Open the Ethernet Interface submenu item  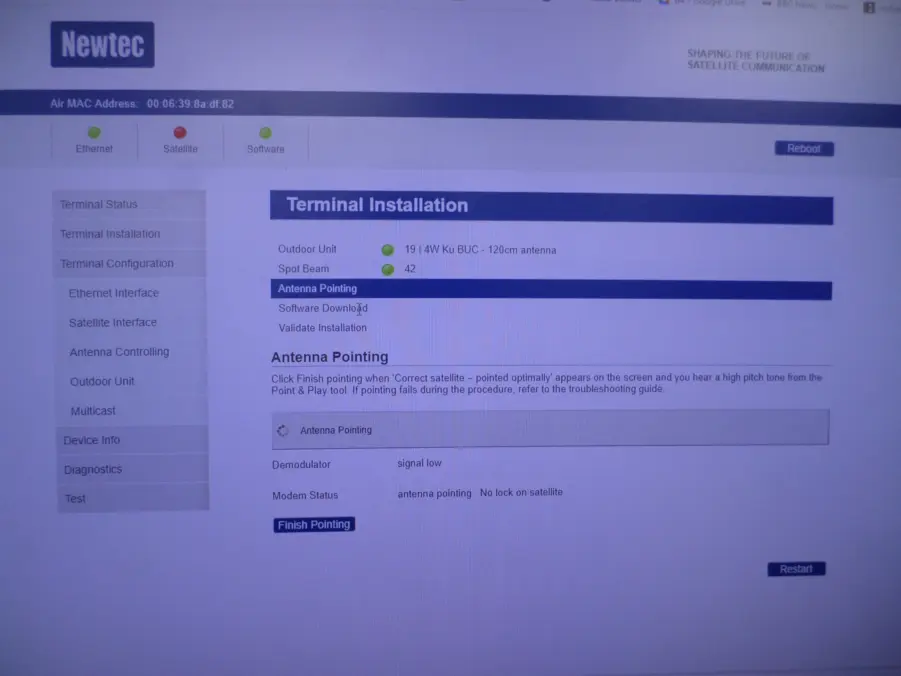click(x=114, y=293)
